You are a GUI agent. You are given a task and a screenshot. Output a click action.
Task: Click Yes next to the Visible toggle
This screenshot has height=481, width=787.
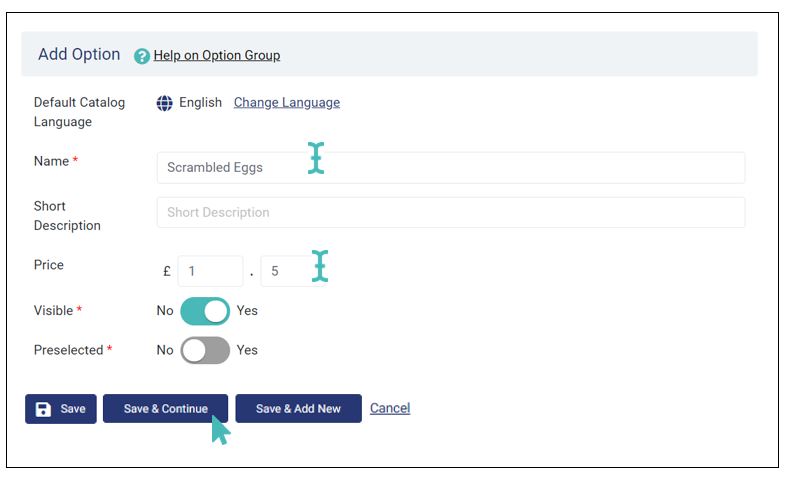[x=247, y=311]
